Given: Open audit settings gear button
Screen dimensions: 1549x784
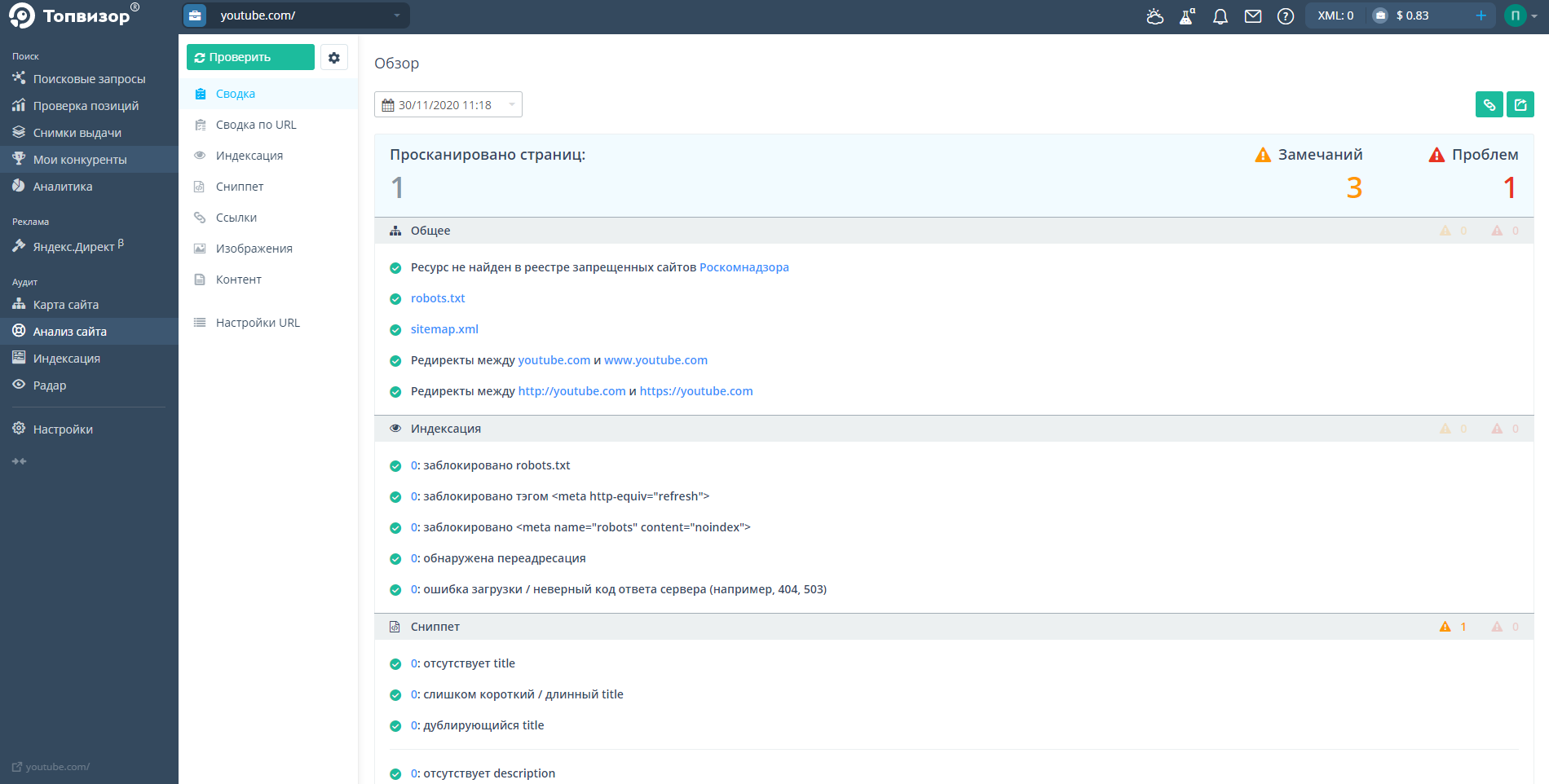Looking at the screenshot, I should tap(334, 57).
